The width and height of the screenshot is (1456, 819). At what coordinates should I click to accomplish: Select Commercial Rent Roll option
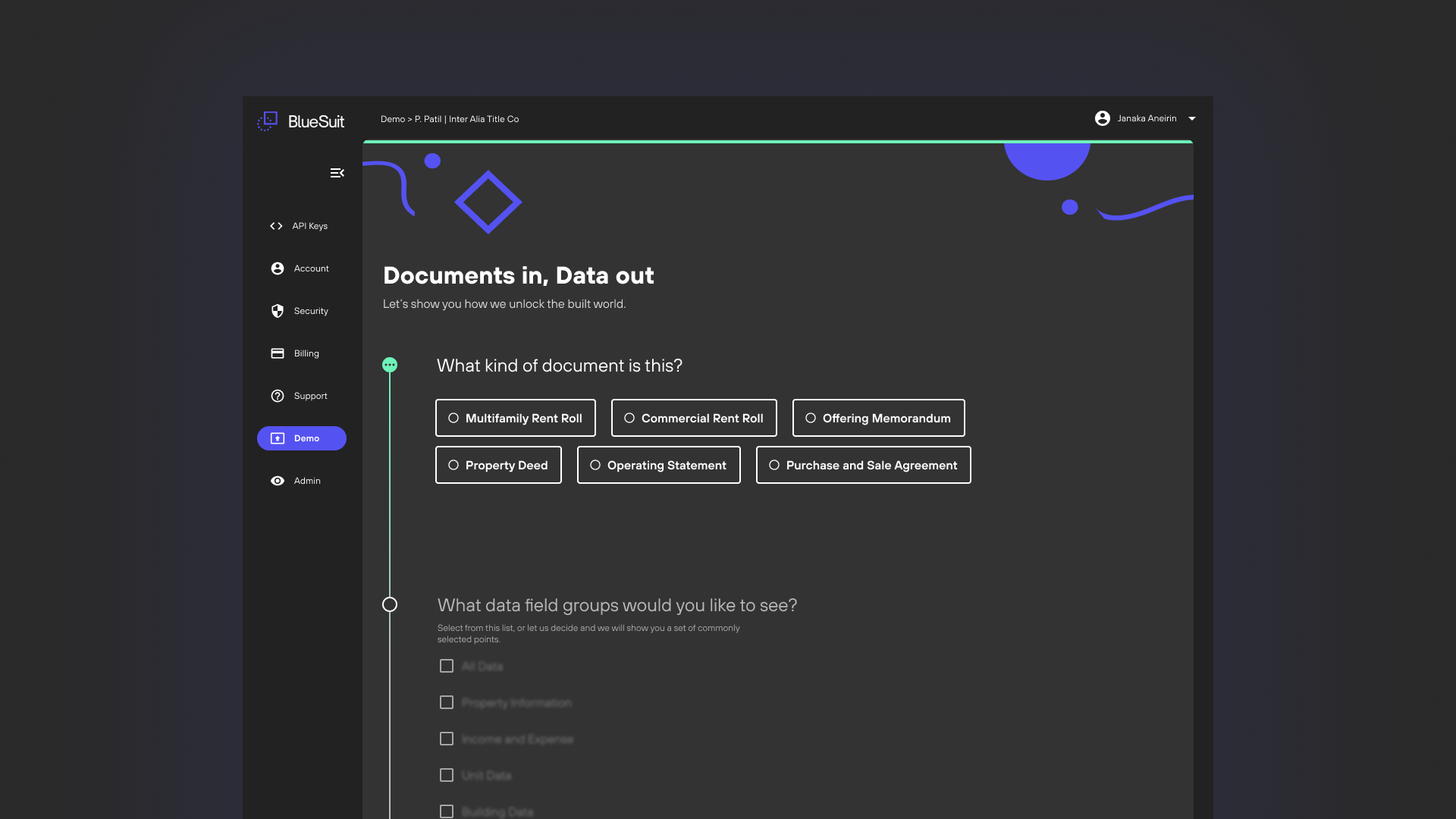pos(694,418)
